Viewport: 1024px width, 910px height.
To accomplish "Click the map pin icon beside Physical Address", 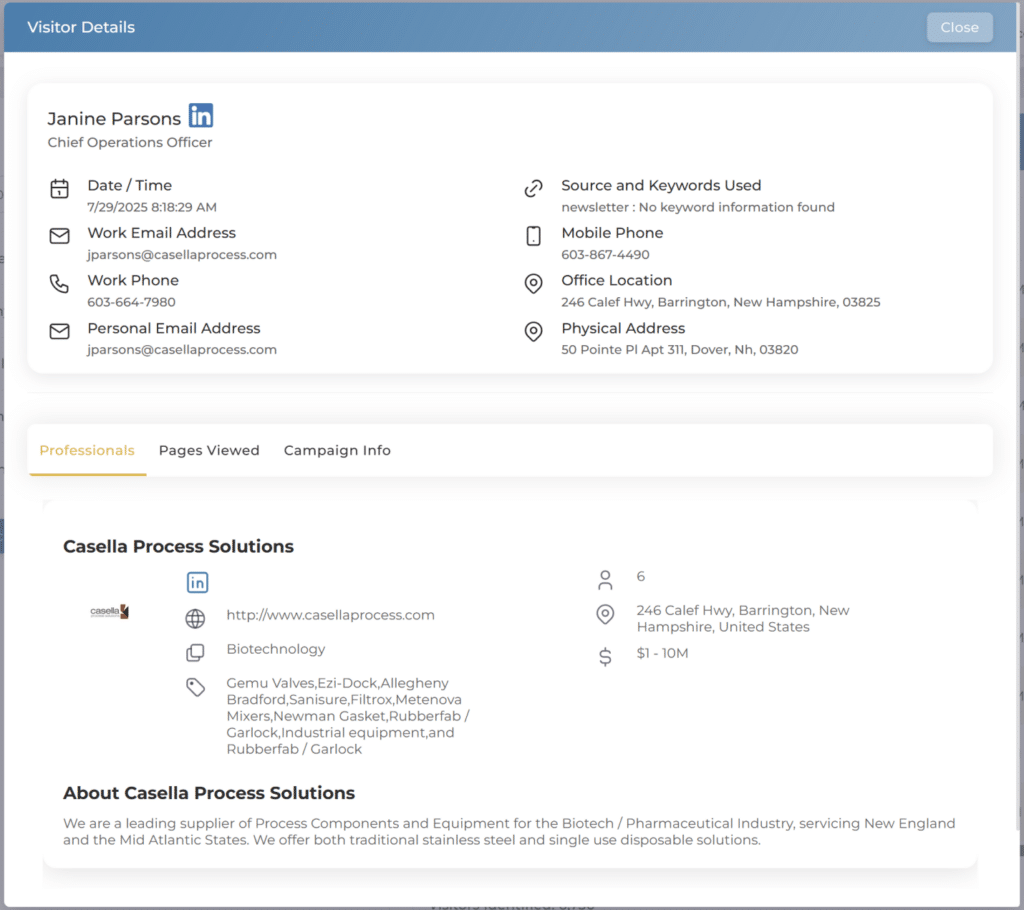I will pyautogui.click(x=534, y=331).
